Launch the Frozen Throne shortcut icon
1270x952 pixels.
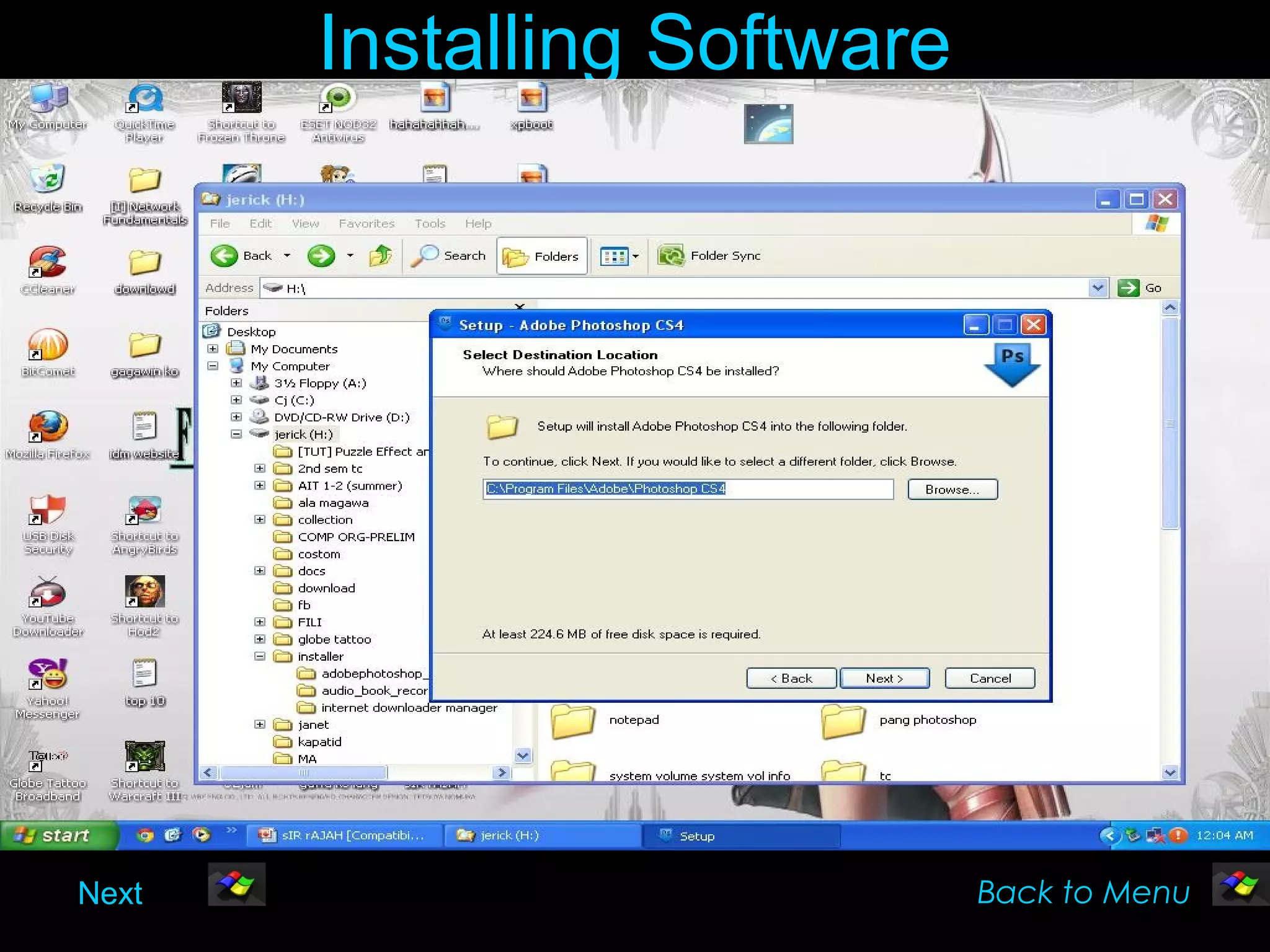tap(241, 113)
